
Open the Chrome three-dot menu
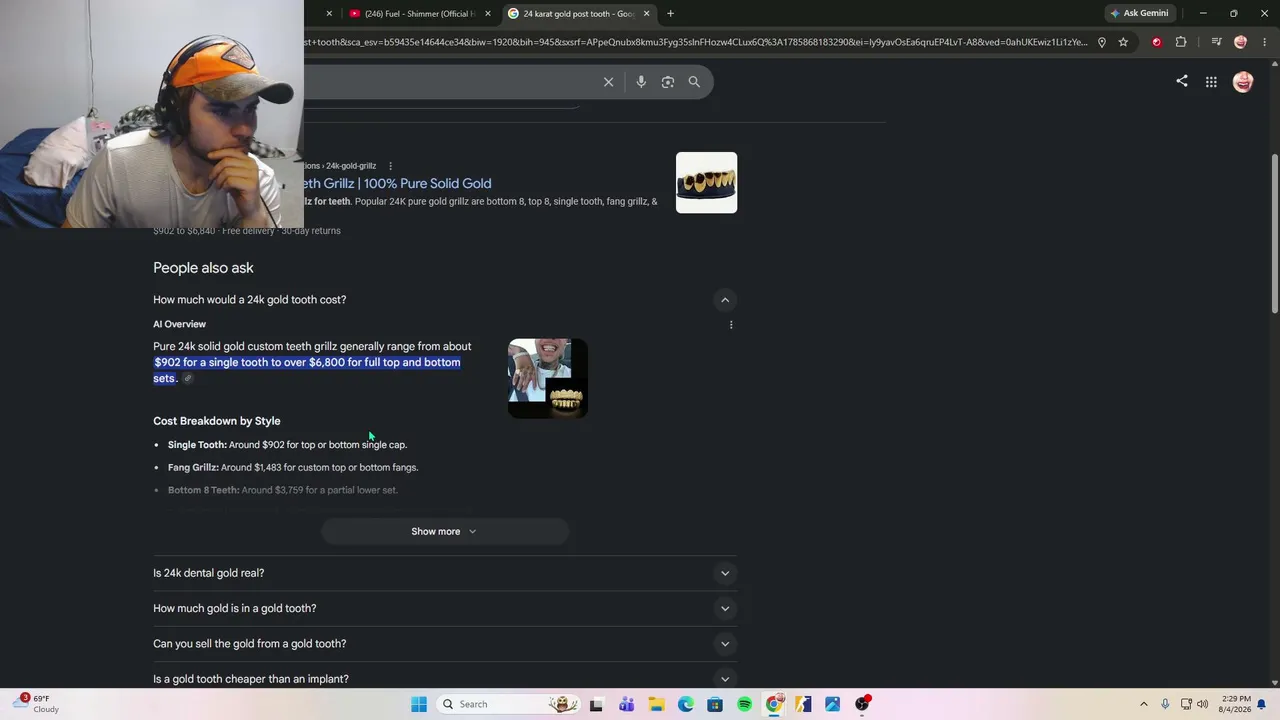coord(1264,42)
